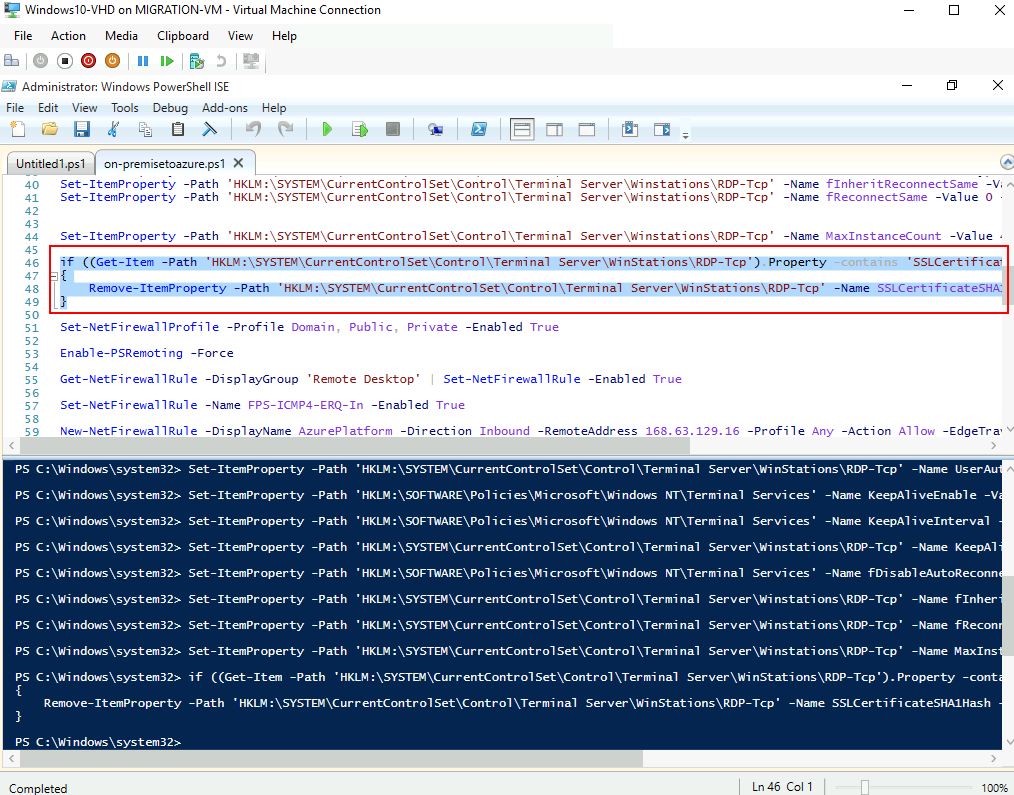Open the Add-ons menu
Screen dimensions: 1014x795
coord(224,107)
